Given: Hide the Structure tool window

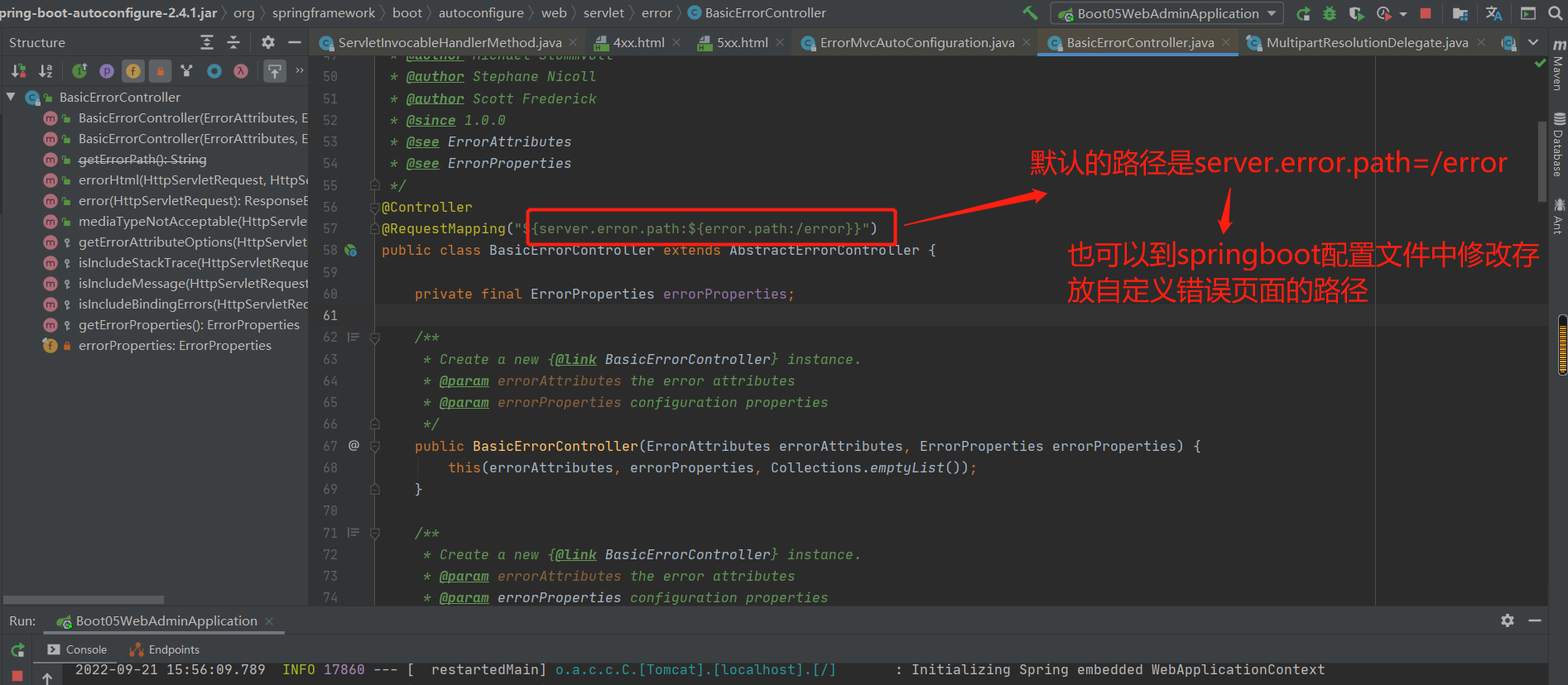Looking at the screenshot, I should click(294, 42).
